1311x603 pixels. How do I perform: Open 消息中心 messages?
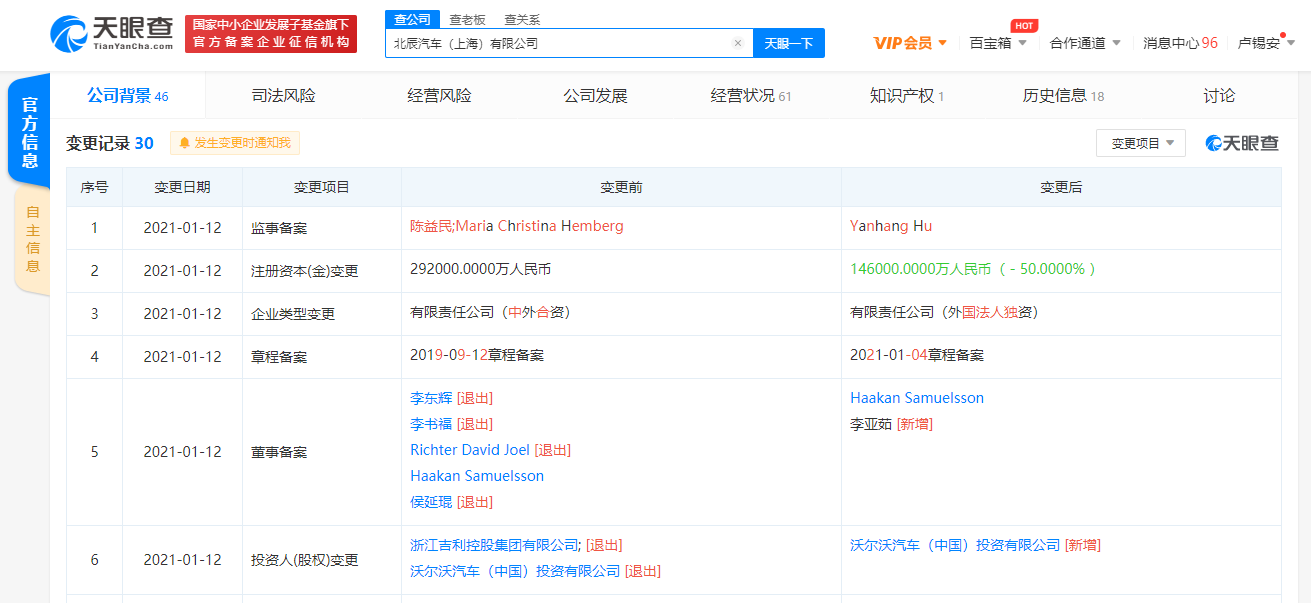(1180, 43)
